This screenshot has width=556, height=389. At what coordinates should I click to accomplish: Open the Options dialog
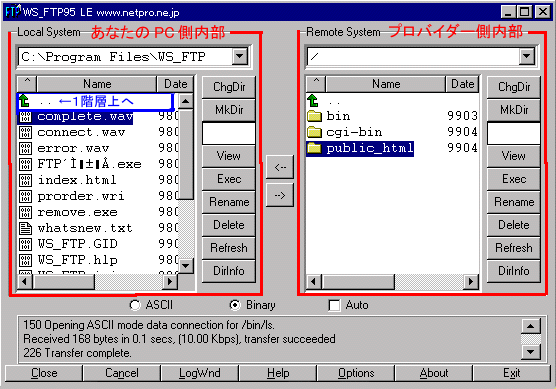(x=356, y=373)
